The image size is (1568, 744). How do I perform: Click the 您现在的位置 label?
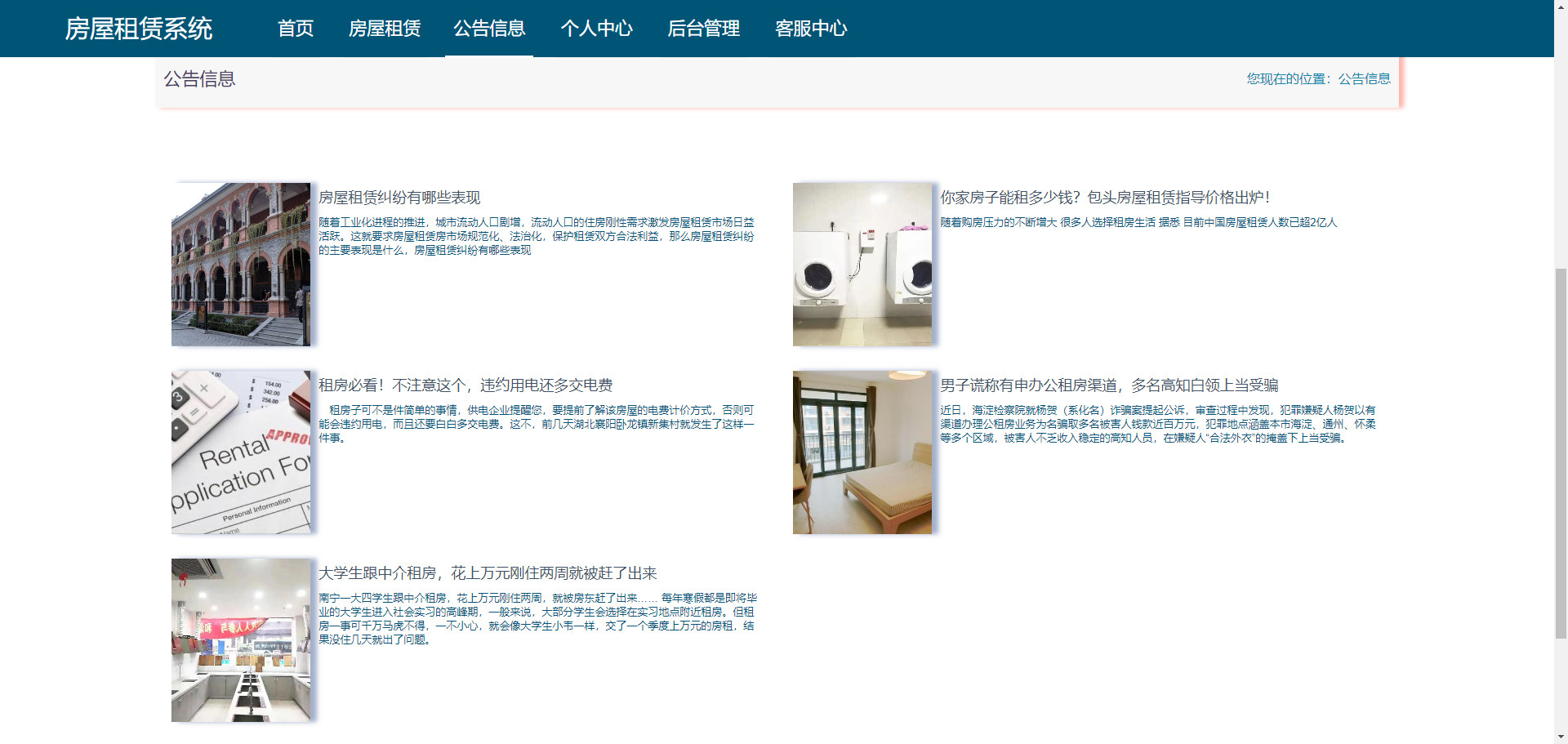1290,79
